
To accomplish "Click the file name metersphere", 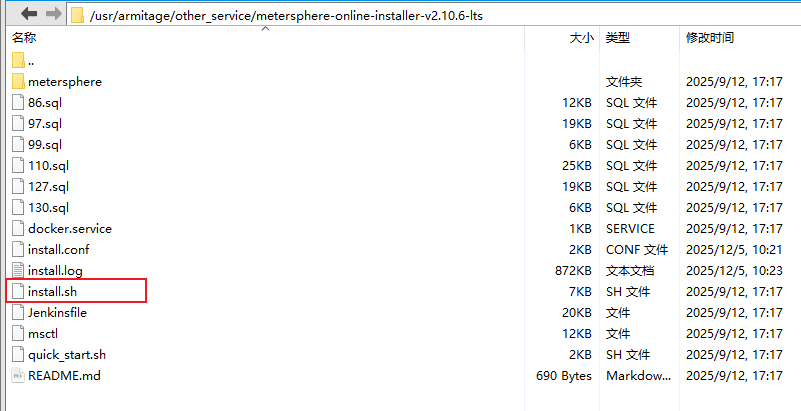I will pyautogui.click(x=65, y=82).
